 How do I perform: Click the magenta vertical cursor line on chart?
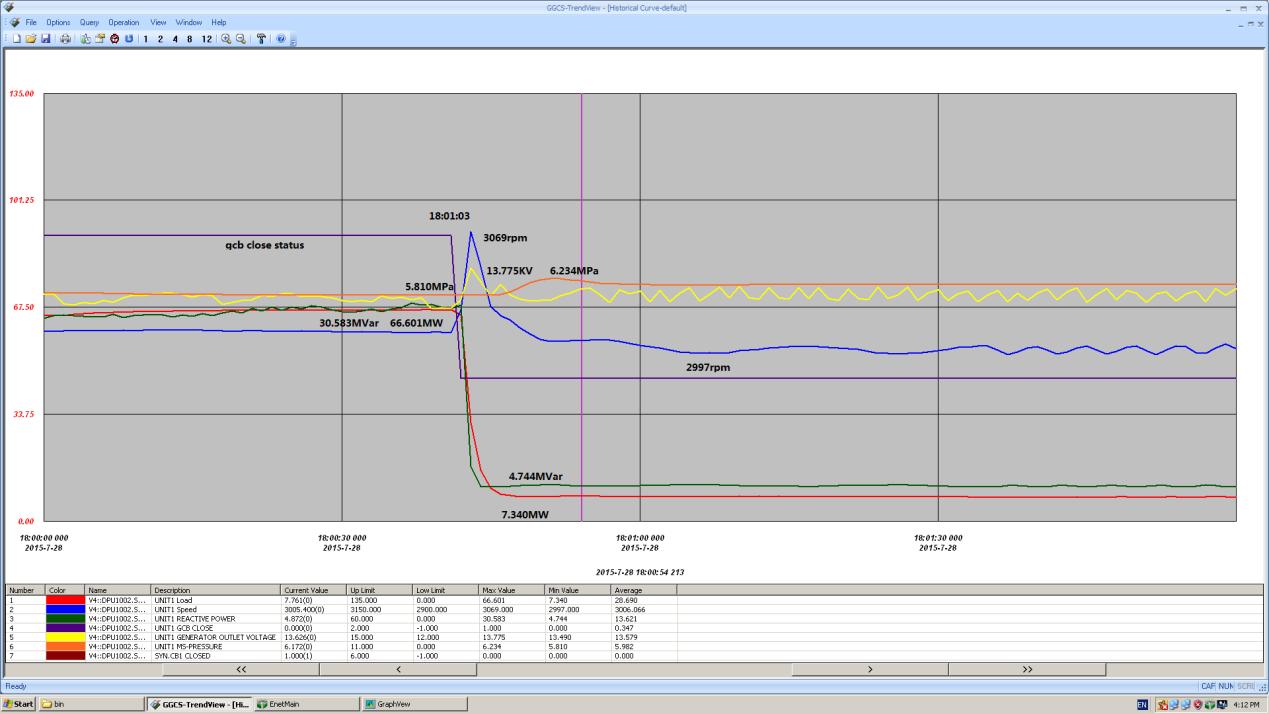581,307
